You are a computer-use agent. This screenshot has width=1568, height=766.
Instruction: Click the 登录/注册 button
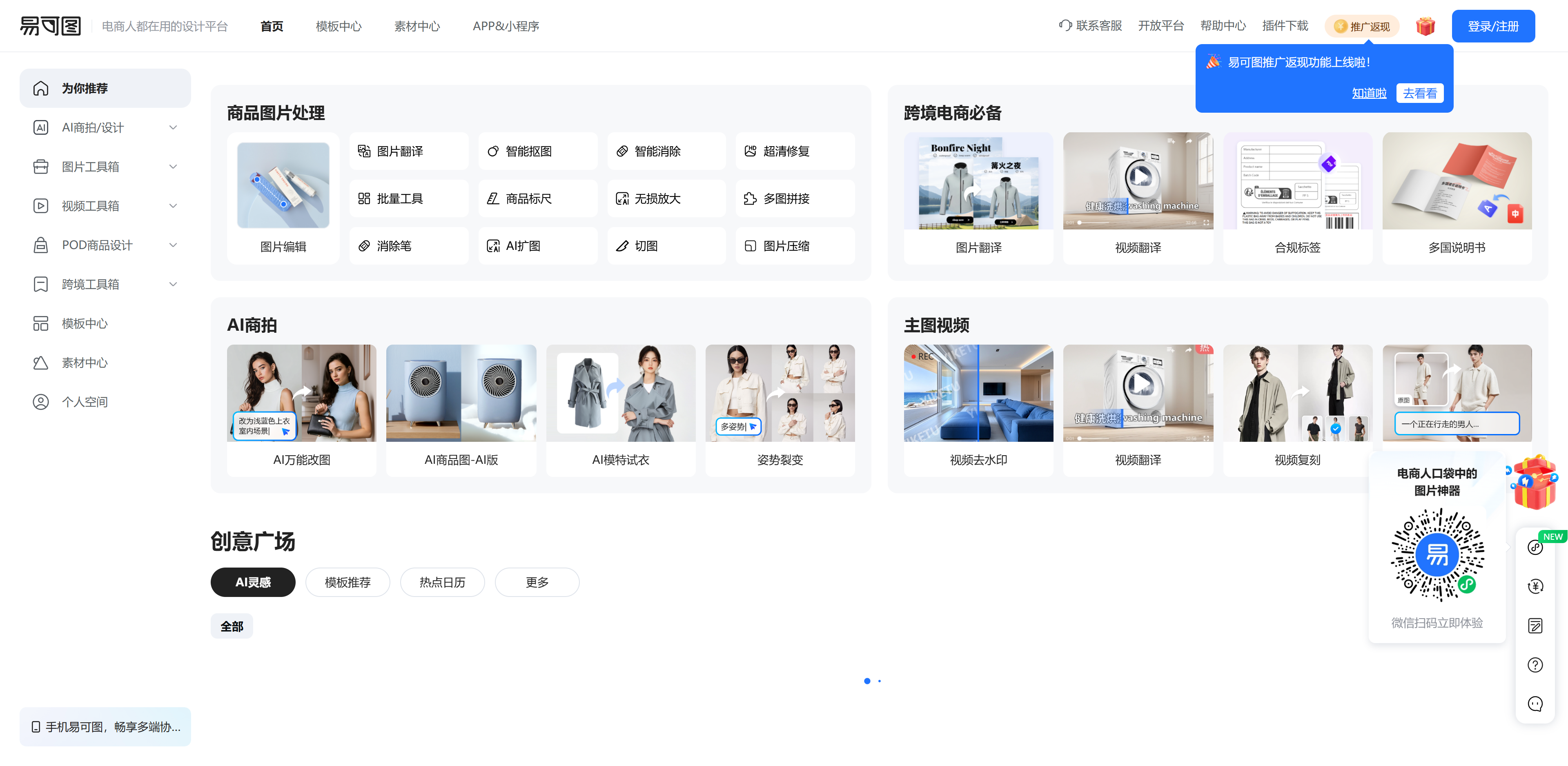(x=1492, y=26)
